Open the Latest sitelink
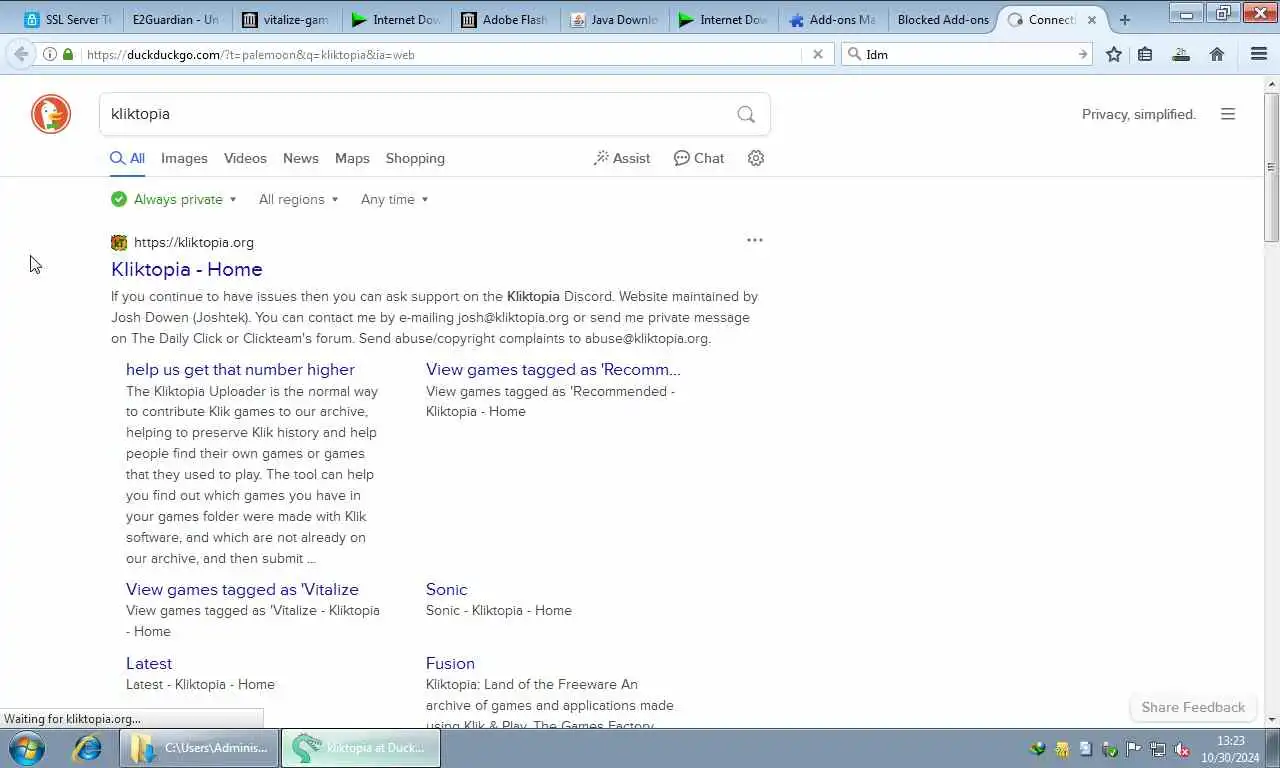Image resolution: width=1280 pixels, height=768 pixels. coord(149,663)
